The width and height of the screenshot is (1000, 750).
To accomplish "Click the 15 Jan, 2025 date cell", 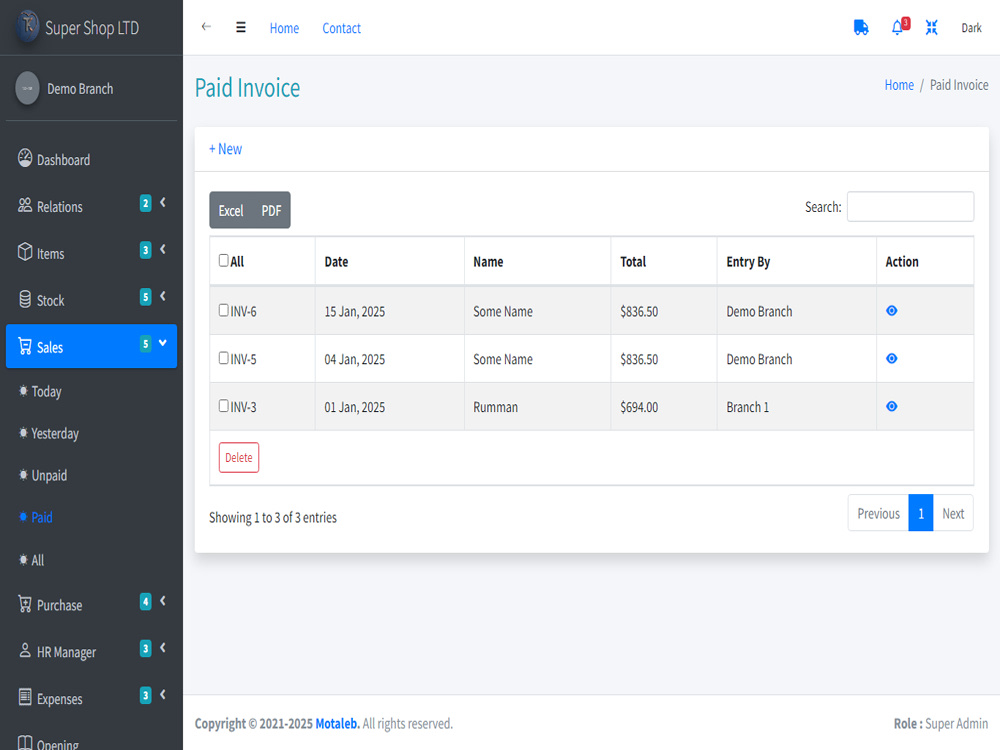I will (x=390, y=311).
